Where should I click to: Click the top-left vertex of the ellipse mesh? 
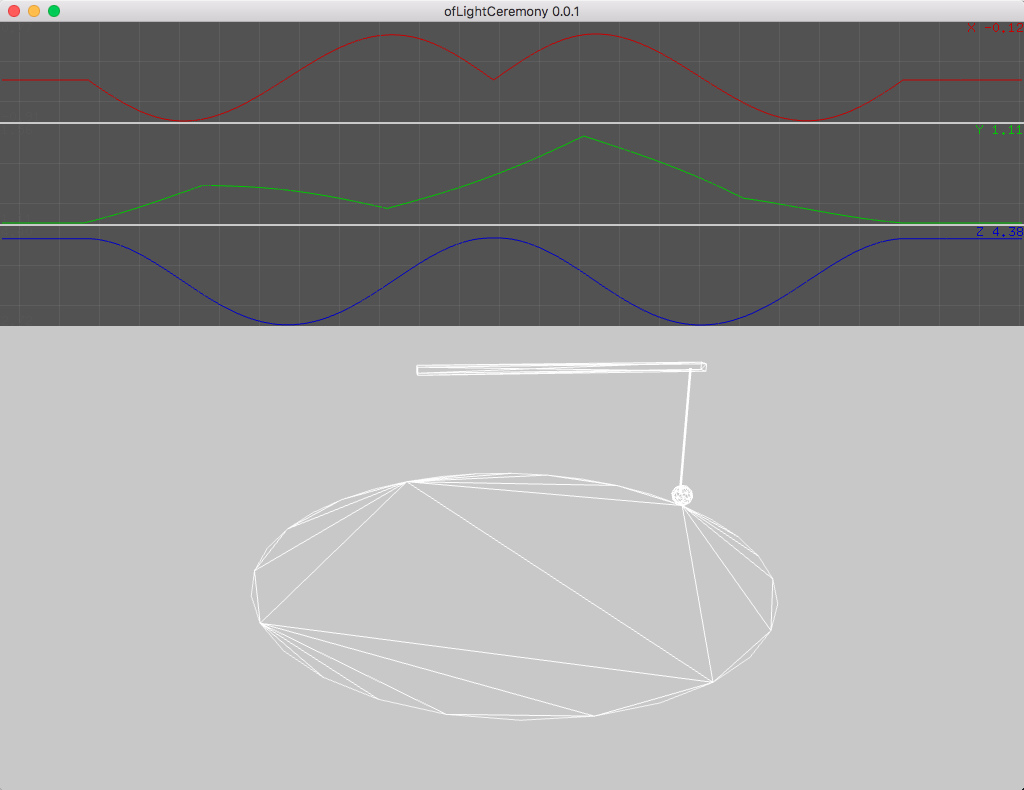click(406, 482)
